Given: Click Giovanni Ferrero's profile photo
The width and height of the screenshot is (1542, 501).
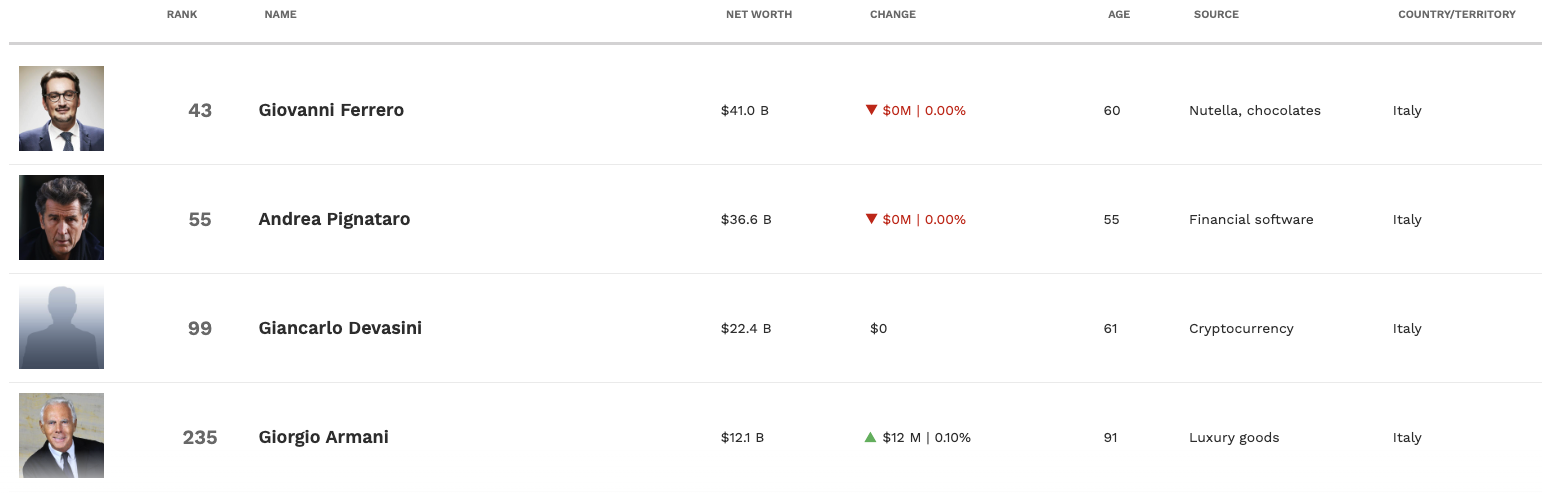Looking at the screenshot, I should (x=61, y=109).
